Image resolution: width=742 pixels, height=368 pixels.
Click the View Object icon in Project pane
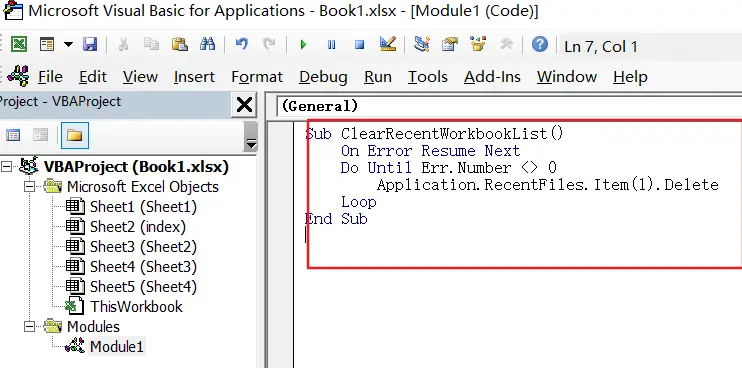click(x=41, y=136)
